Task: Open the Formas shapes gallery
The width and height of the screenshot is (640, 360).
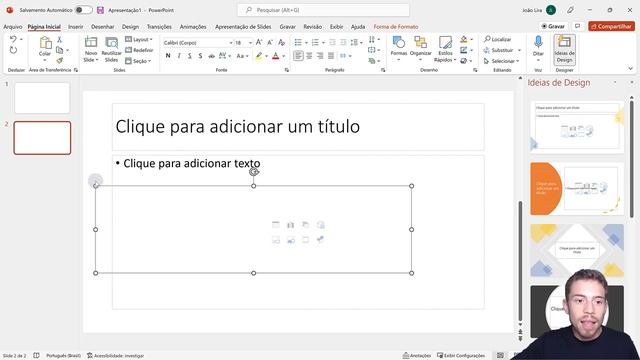Action: (398, 48)
